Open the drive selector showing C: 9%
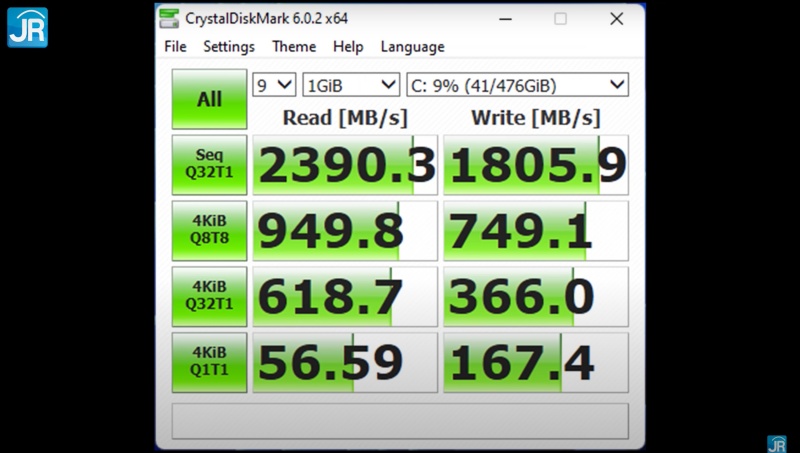The width and height of the screenshot is (800, 453). tap(517, 85)
